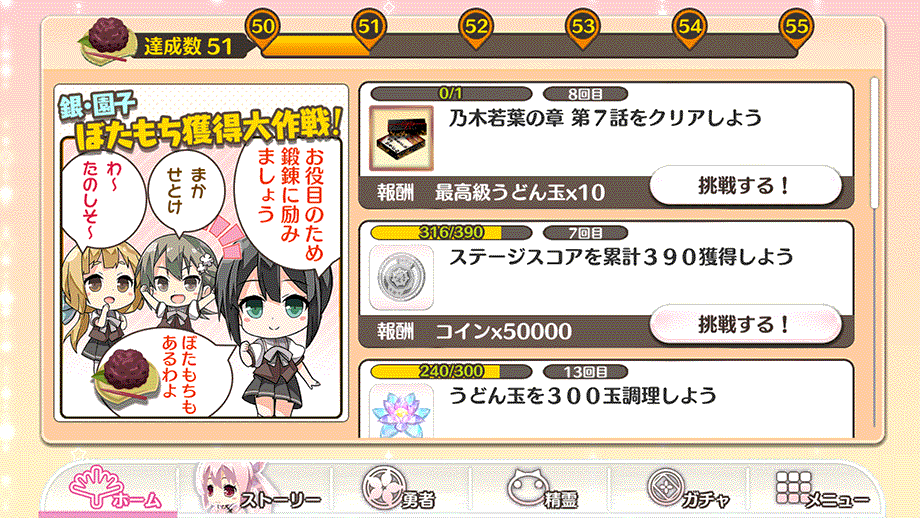Select the うどん玉を300玉調理しよう mission
The height and width of the screenshot is (518, 920).
[x=606, y=399]
